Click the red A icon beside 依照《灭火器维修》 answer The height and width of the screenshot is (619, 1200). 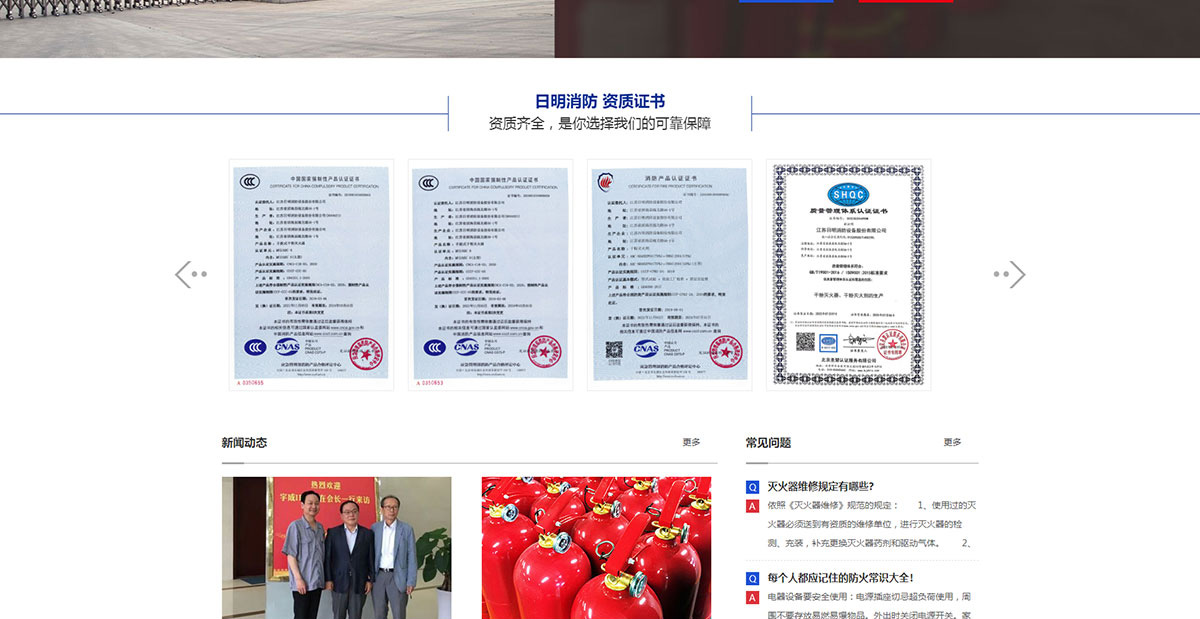pyautogui.click(x=752, y=506)
